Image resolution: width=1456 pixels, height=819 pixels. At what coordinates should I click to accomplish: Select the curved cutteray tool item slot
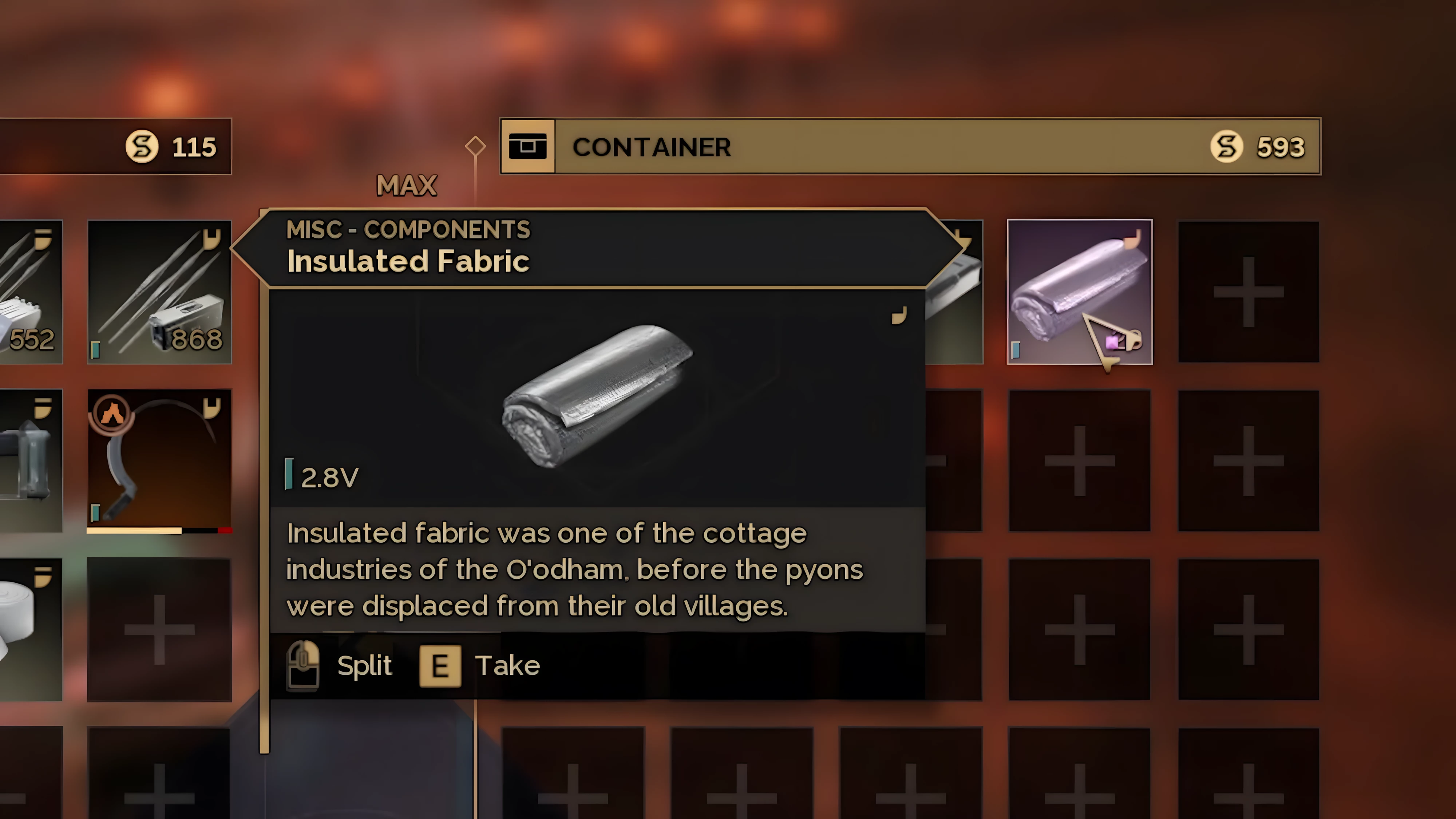(x=159, y=459)
